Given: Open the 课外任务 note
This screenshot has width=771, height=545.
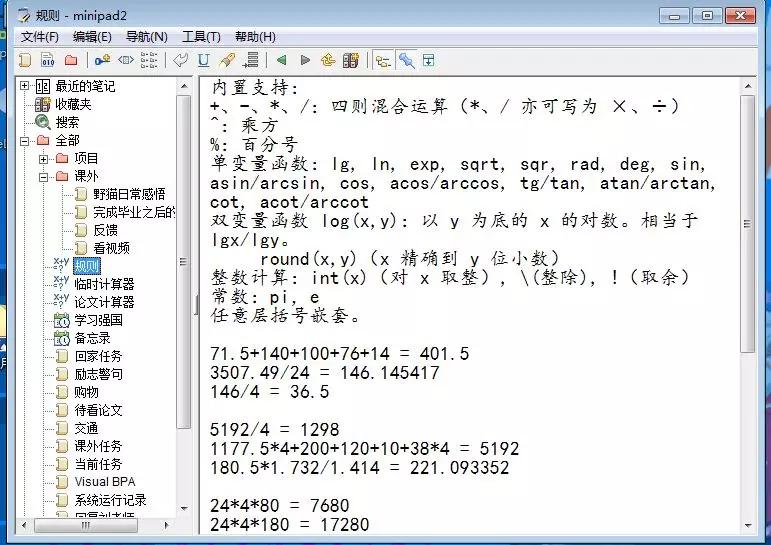Looking at the screenshot, I should (98, 446).
